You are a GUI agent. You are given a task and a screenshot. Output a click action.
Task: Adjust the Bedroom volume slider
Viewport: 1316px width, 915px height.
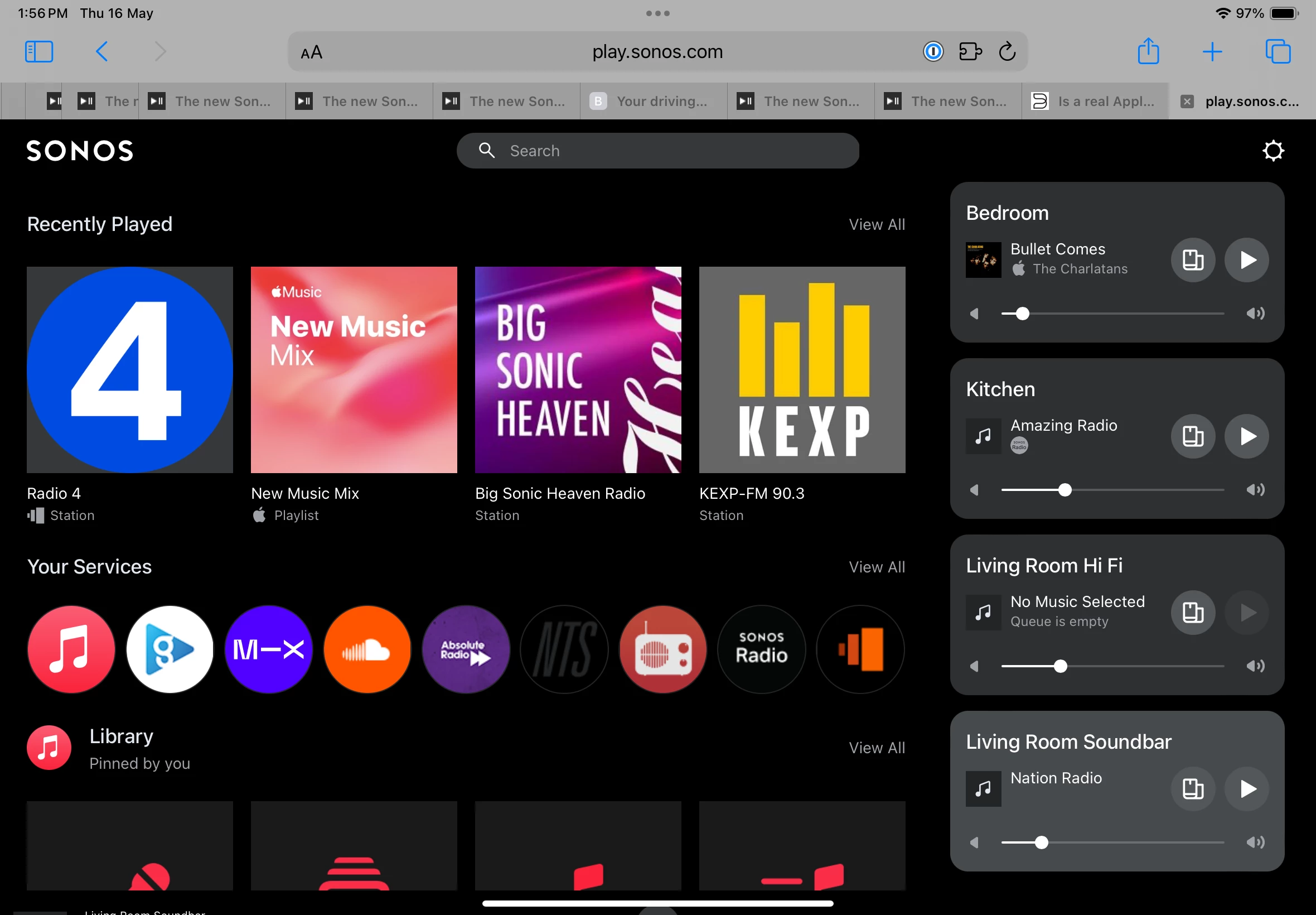pyautogui.click(x=1112, y=314)
